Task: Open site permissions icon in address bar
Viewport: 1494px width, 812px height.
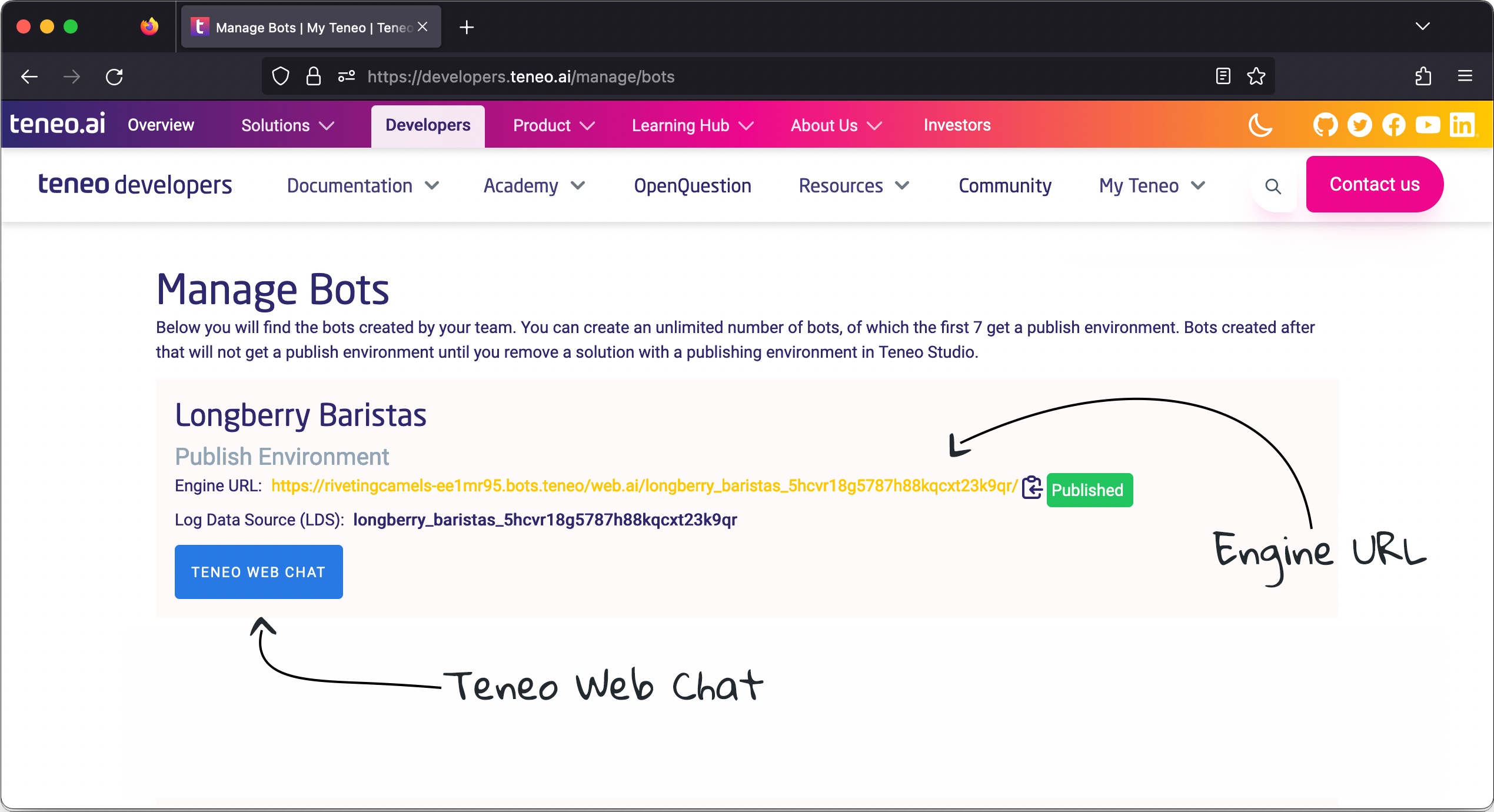Action: pos(347,76)
